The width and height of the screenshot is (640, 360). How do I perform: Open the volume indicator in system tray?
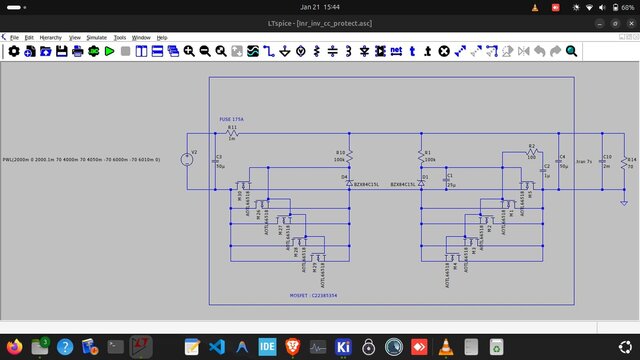pyautogui.click(x=602, y=7)
